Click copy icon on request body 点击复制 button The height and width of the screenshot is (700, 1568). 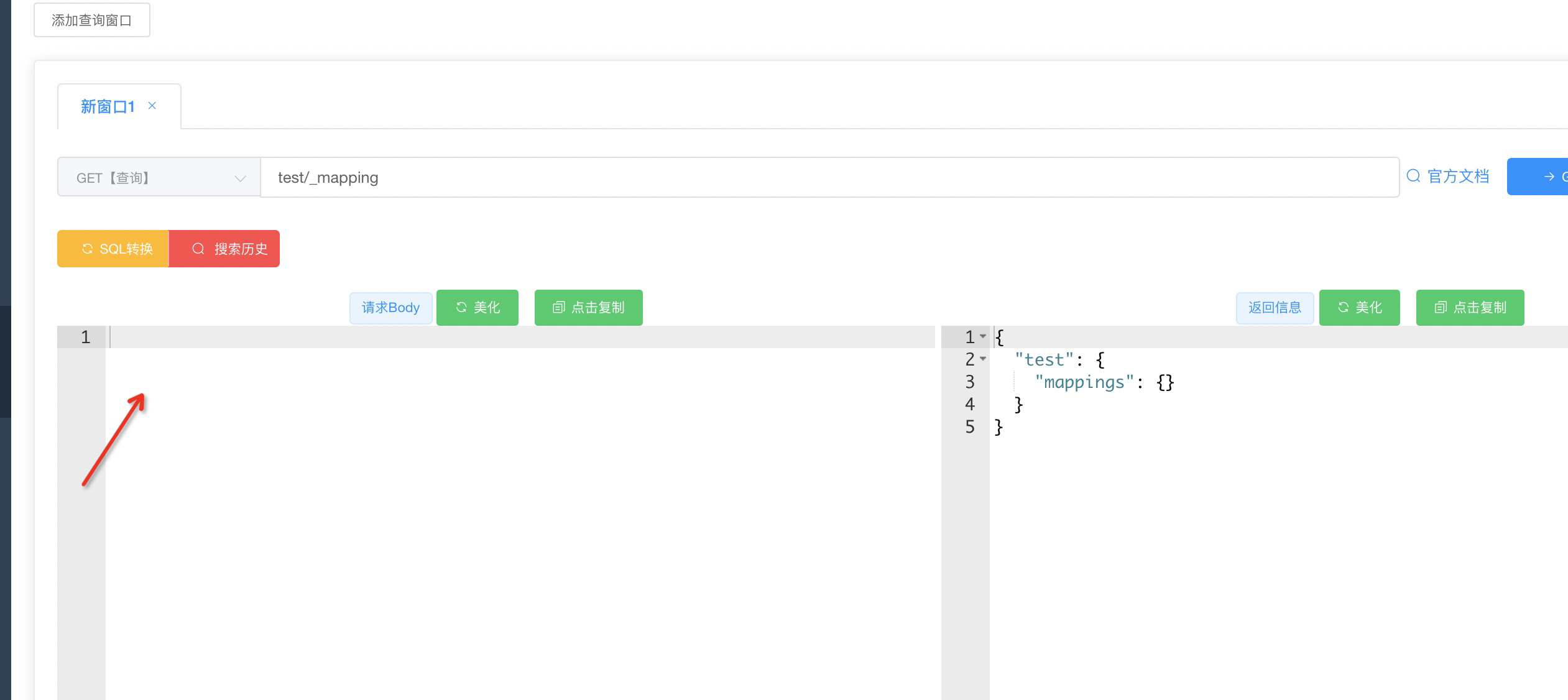point(558,307)
